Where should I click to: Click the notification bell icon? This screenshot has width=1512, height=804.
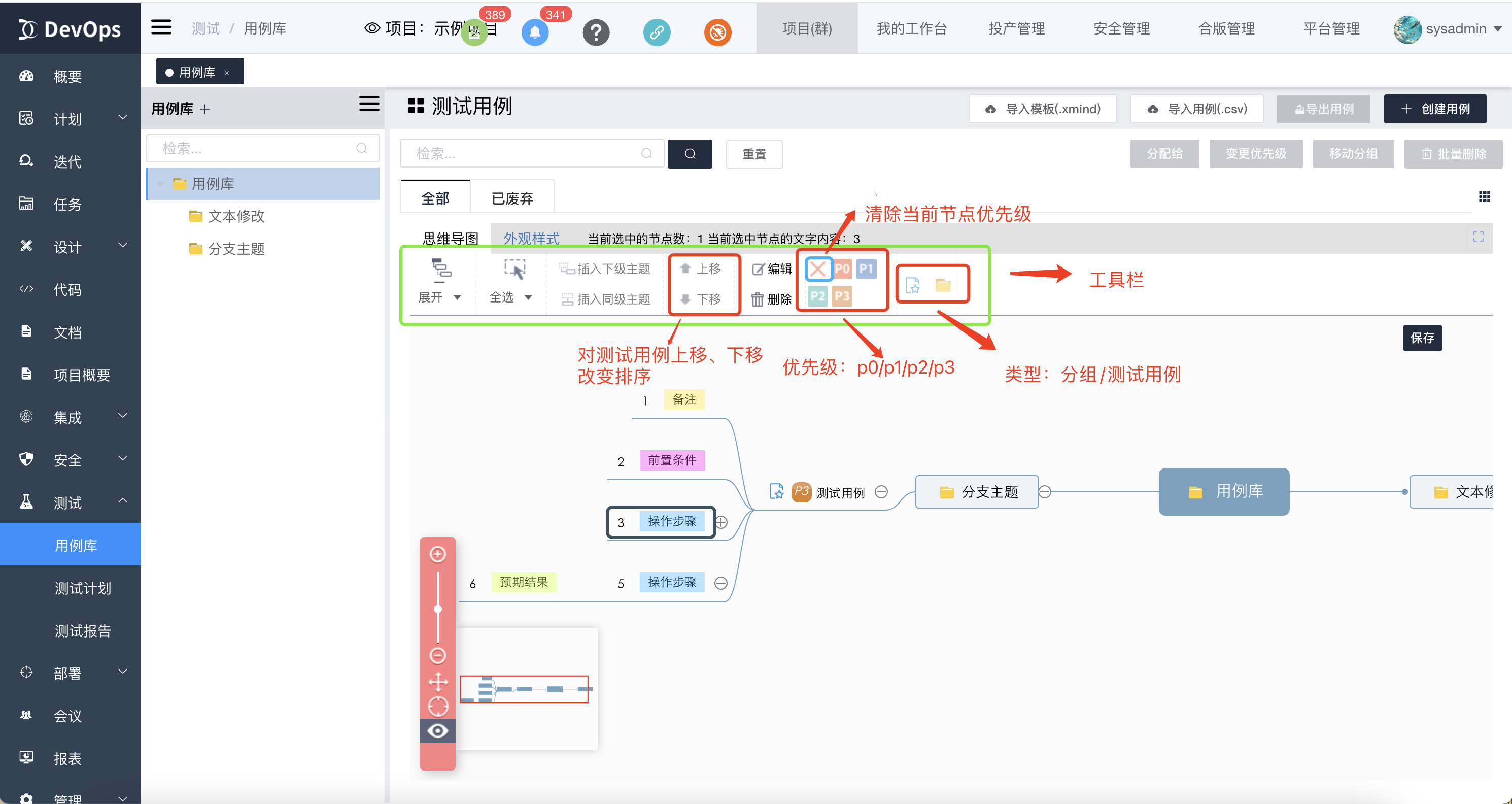pyautogui.click(x=535, y=32)
